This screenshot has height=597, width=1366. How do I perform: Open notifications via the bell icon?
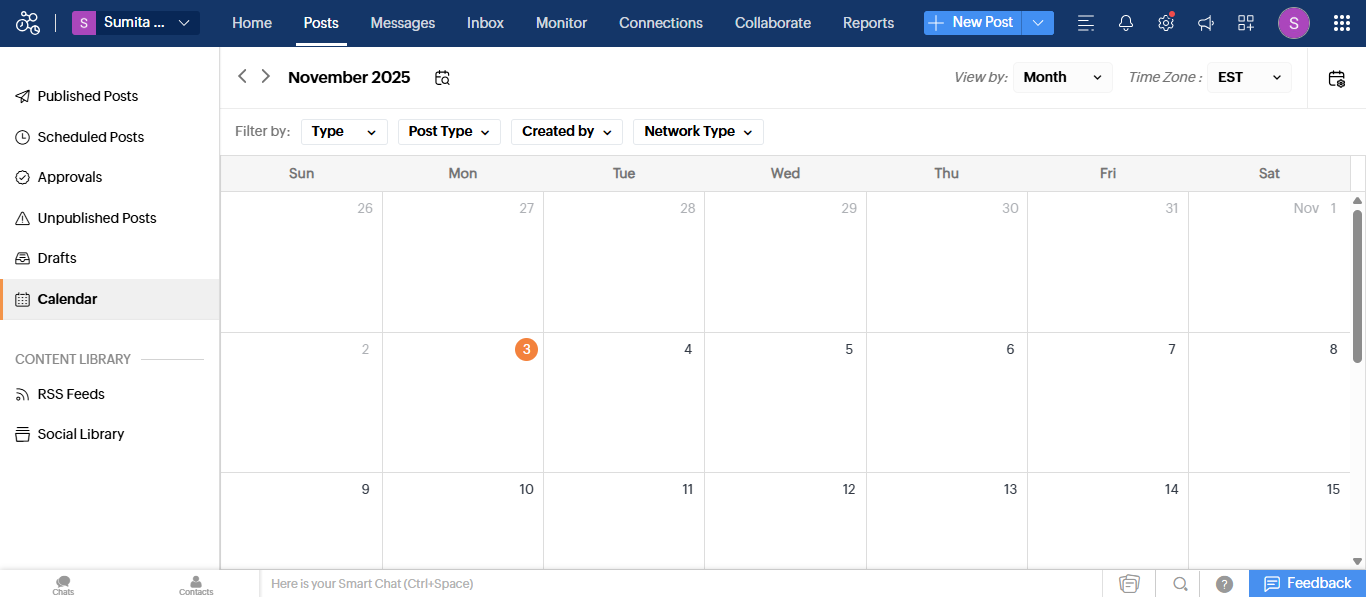coord(1125,22)
